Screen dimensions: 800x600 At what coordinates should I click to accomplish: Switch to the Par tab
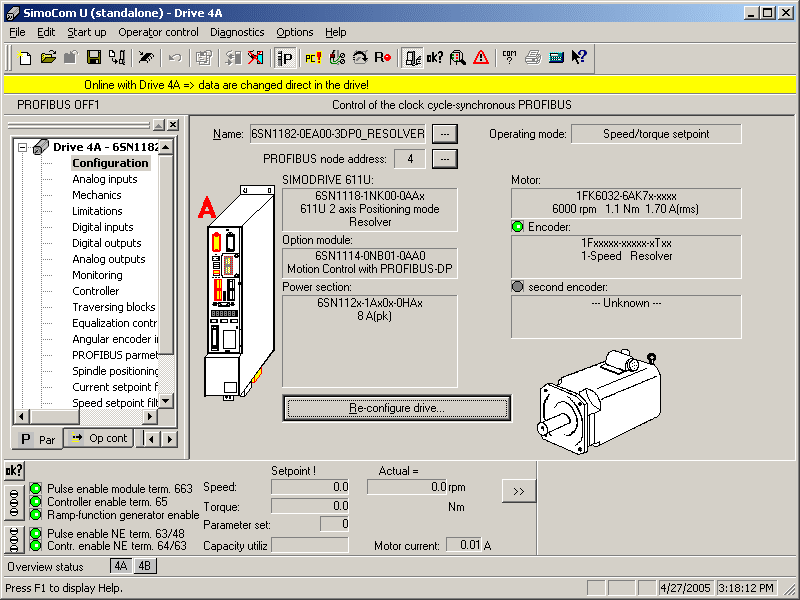(x=38, y=439)
